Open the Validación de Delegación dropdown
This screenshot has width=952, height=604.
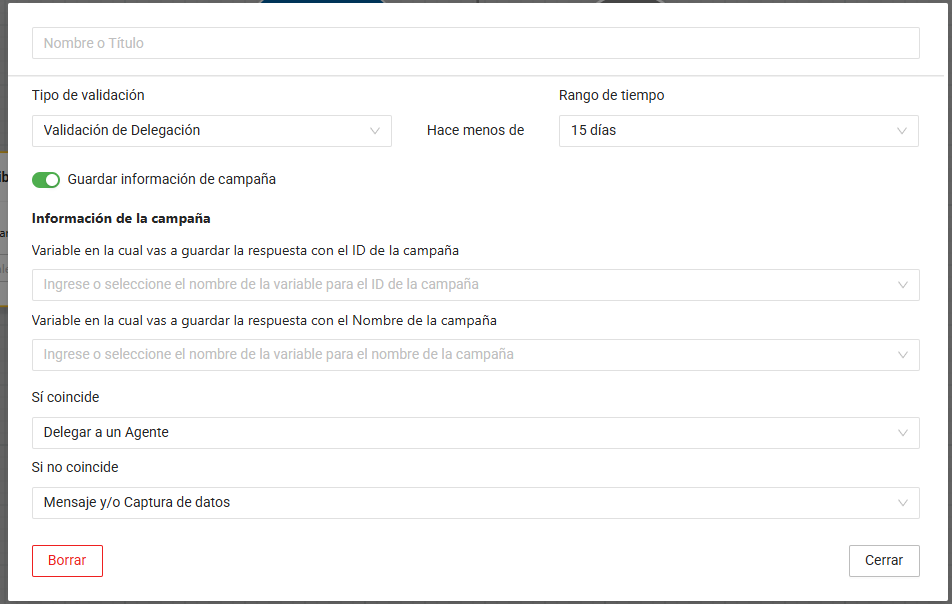click(200, 131)
